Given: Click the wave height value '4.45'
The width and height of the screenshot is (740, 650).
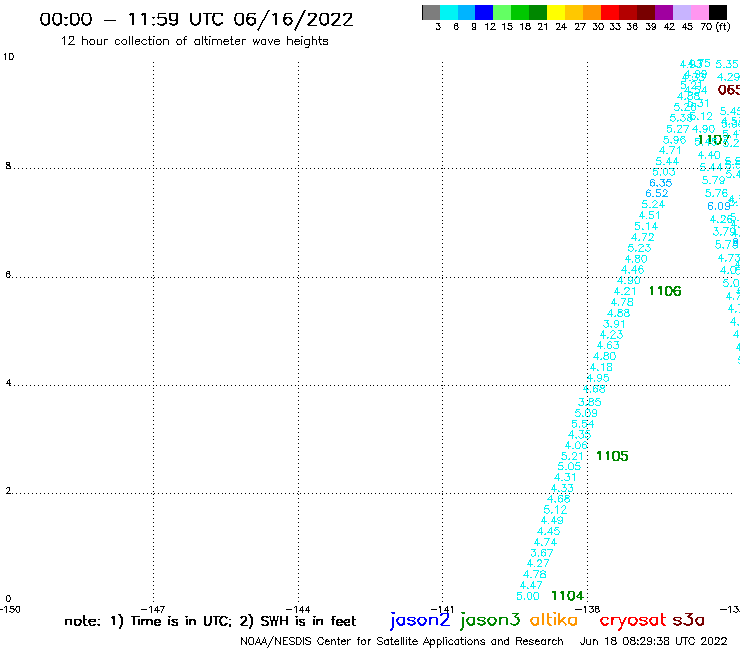Looking at the screenshot, I should 548,531.
